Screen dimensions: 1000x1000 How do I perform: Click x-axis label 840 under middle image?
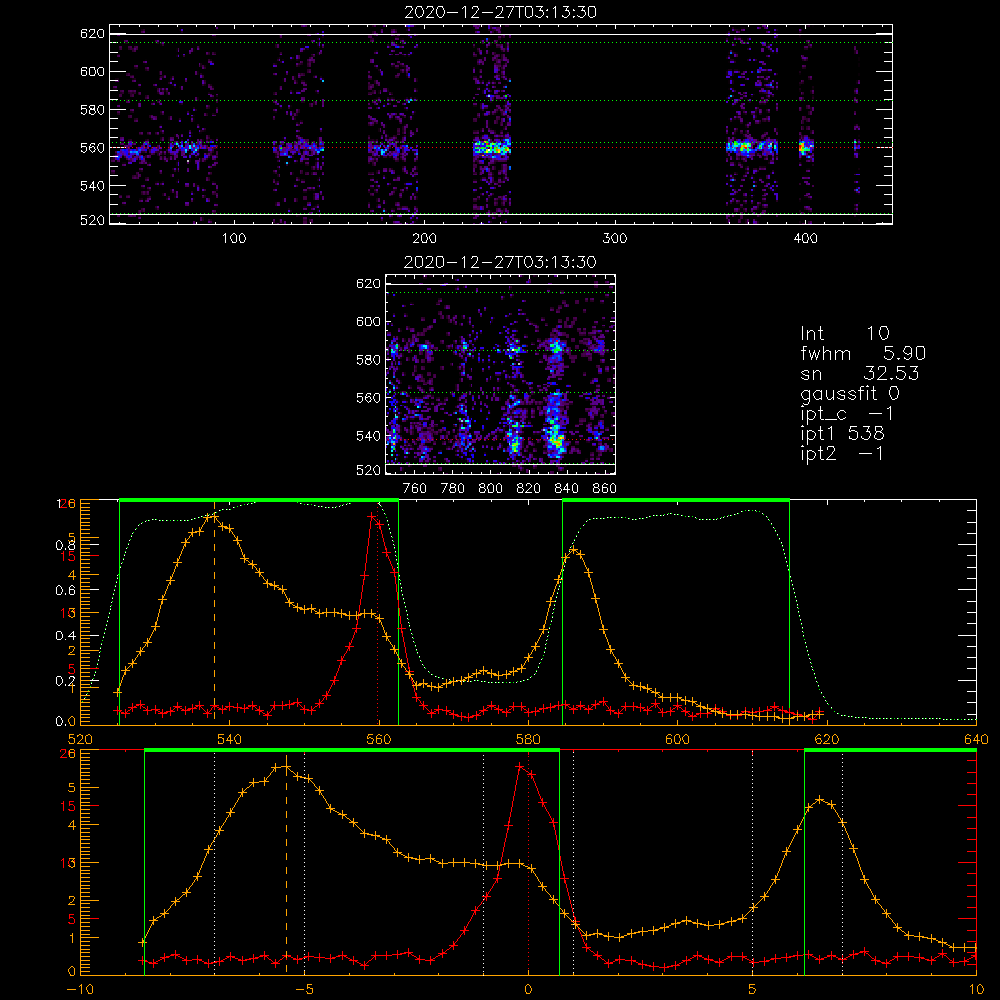[566, 489]
